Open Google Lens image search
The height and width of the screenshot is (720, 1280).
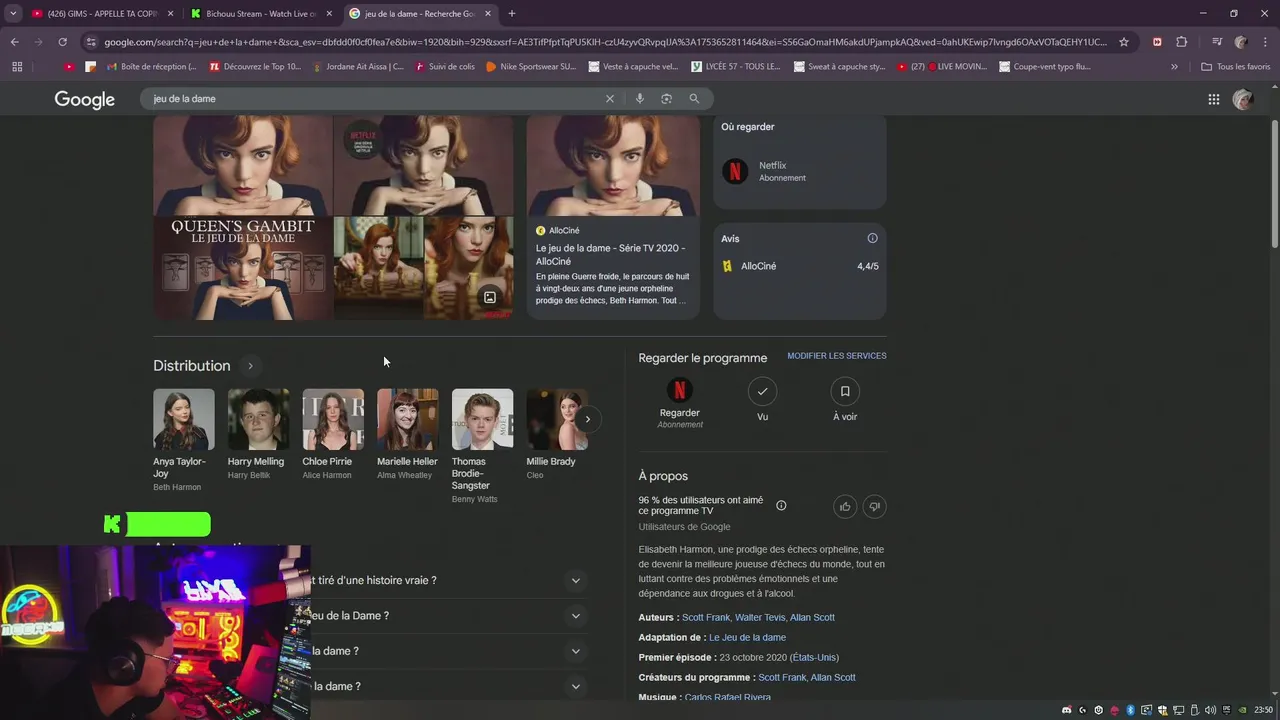pyautogui.click(x=666, y=99)
